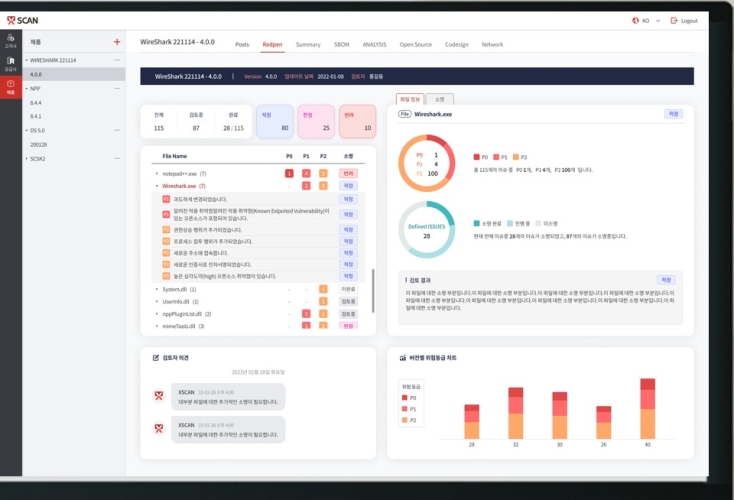The image size is (734, 500).
Task: Select 200128 under DS 5.0
Action: (38, 145)
